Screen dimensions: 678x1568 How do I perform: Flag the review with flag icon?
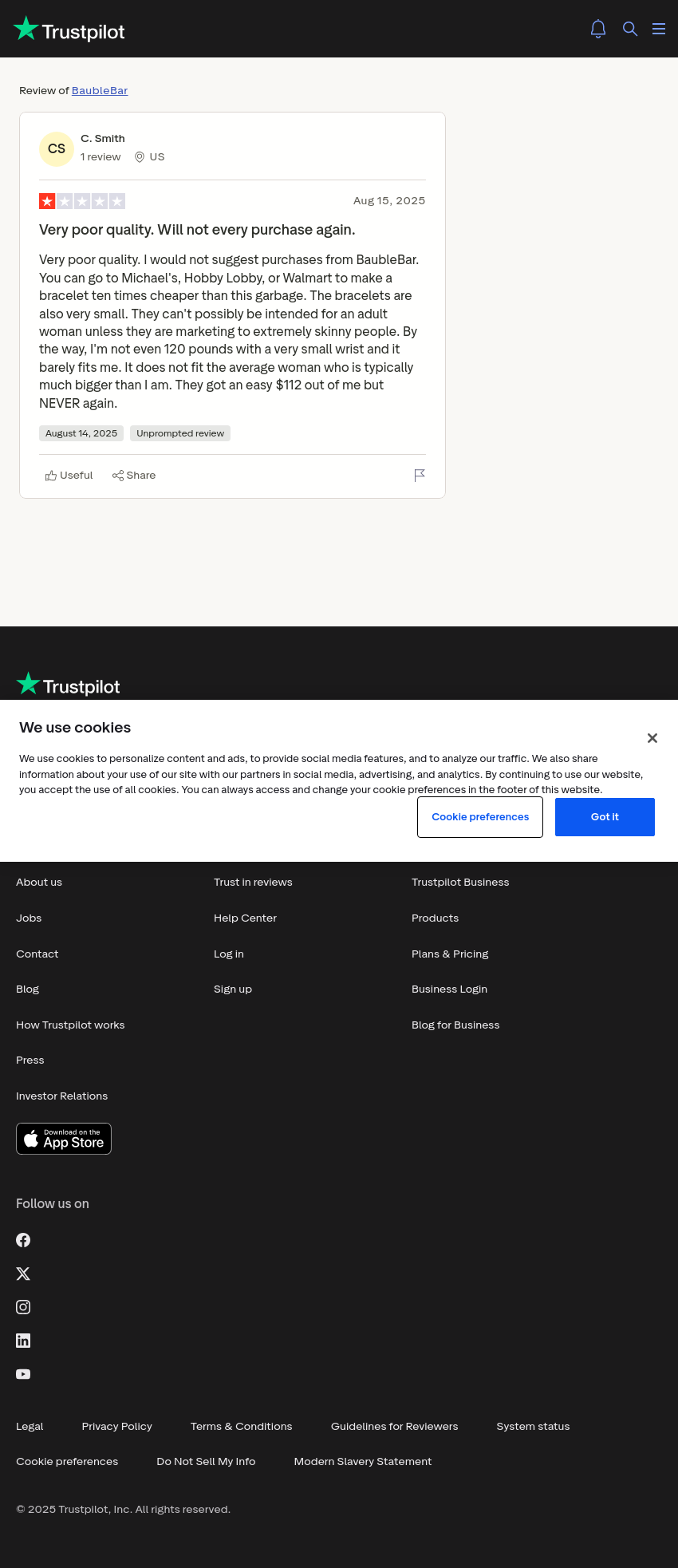(420, 476)
